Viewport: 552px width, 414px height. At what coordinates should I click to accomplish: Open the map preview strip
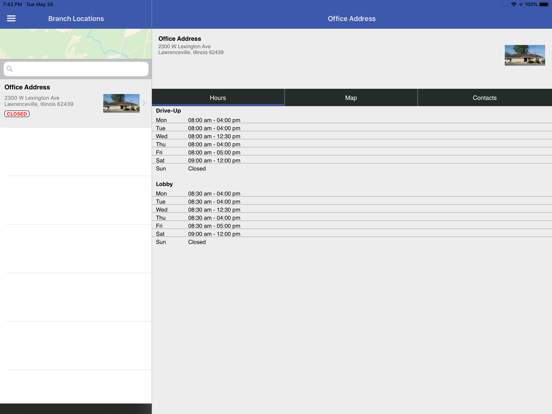76,44
